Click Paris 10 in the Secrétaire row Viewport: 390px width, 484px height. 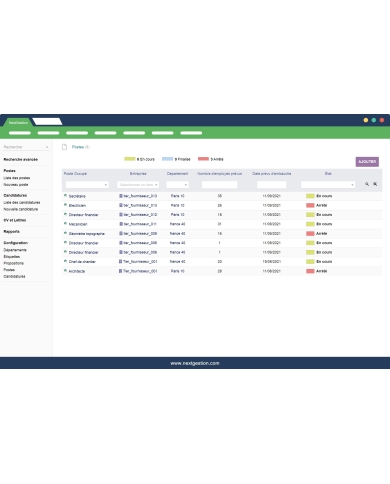(178, 196)
